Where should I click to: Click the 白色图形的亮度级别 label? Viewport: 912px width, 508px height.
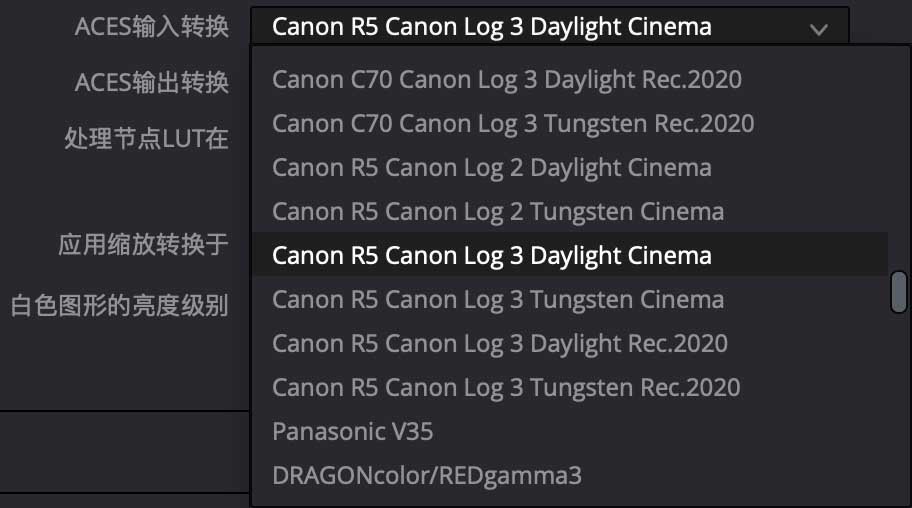(120, 304)
